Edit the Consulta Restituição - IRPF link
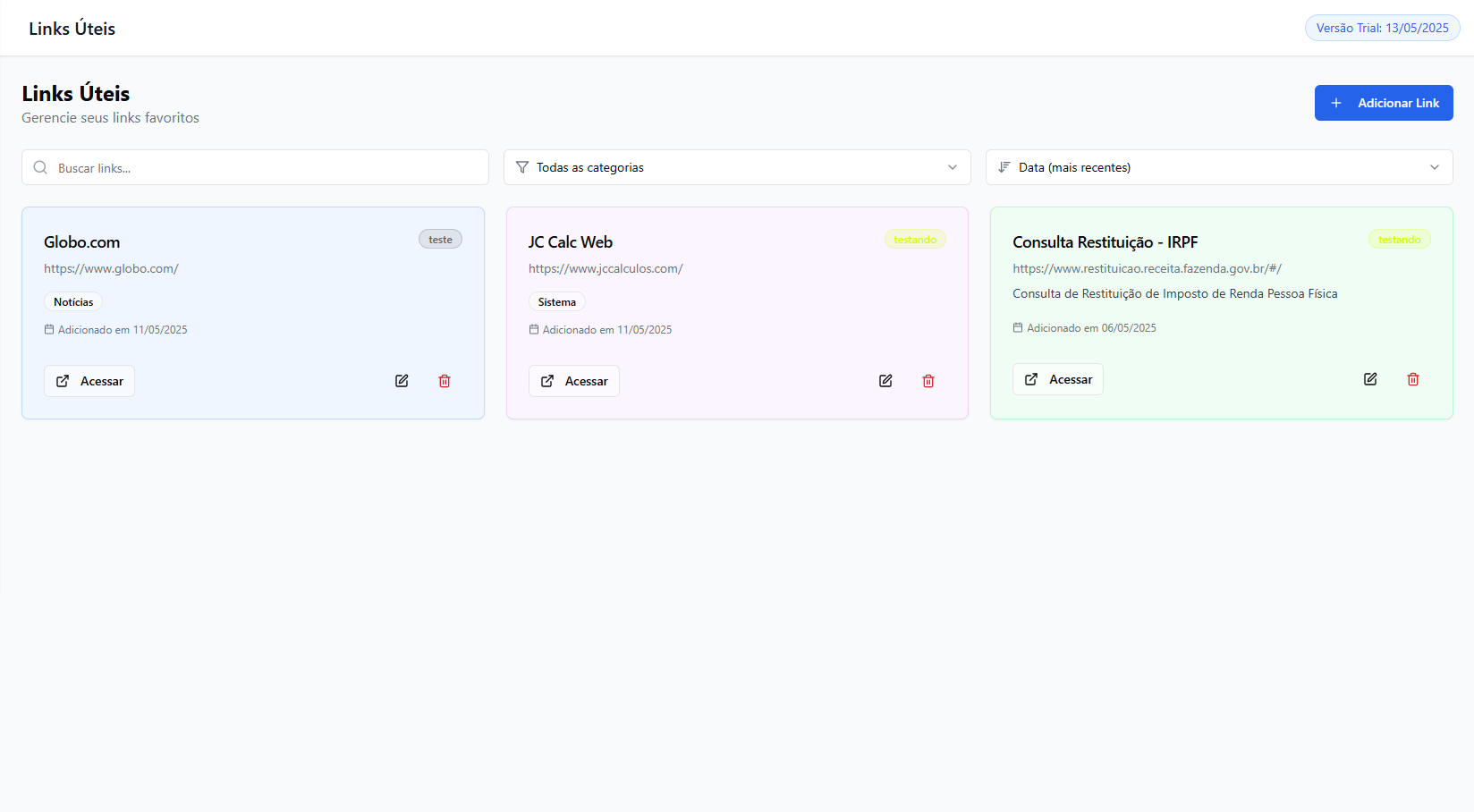 point(1370,379)
